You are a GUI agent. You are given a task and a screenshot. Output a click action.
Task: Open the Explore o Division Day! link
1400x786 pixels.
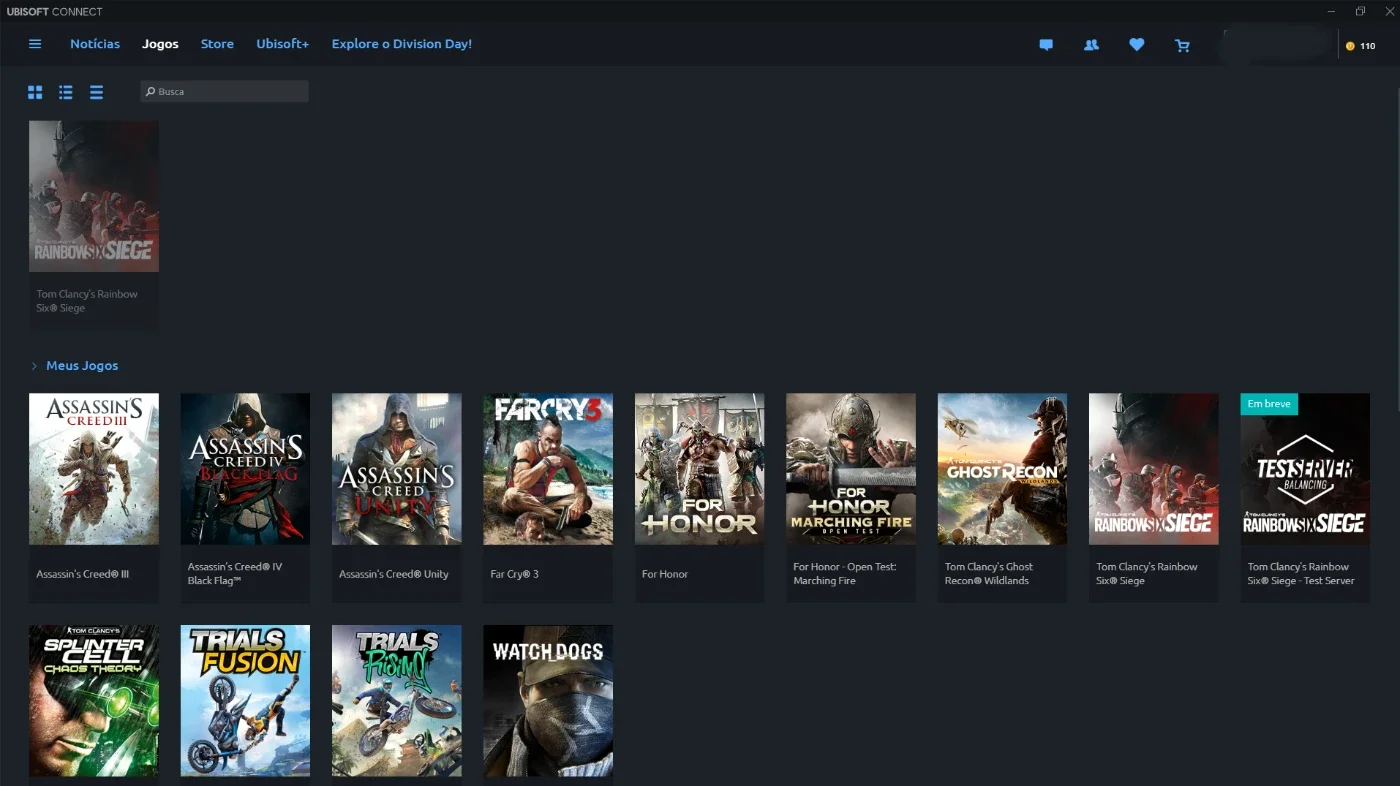pos(402,44)
